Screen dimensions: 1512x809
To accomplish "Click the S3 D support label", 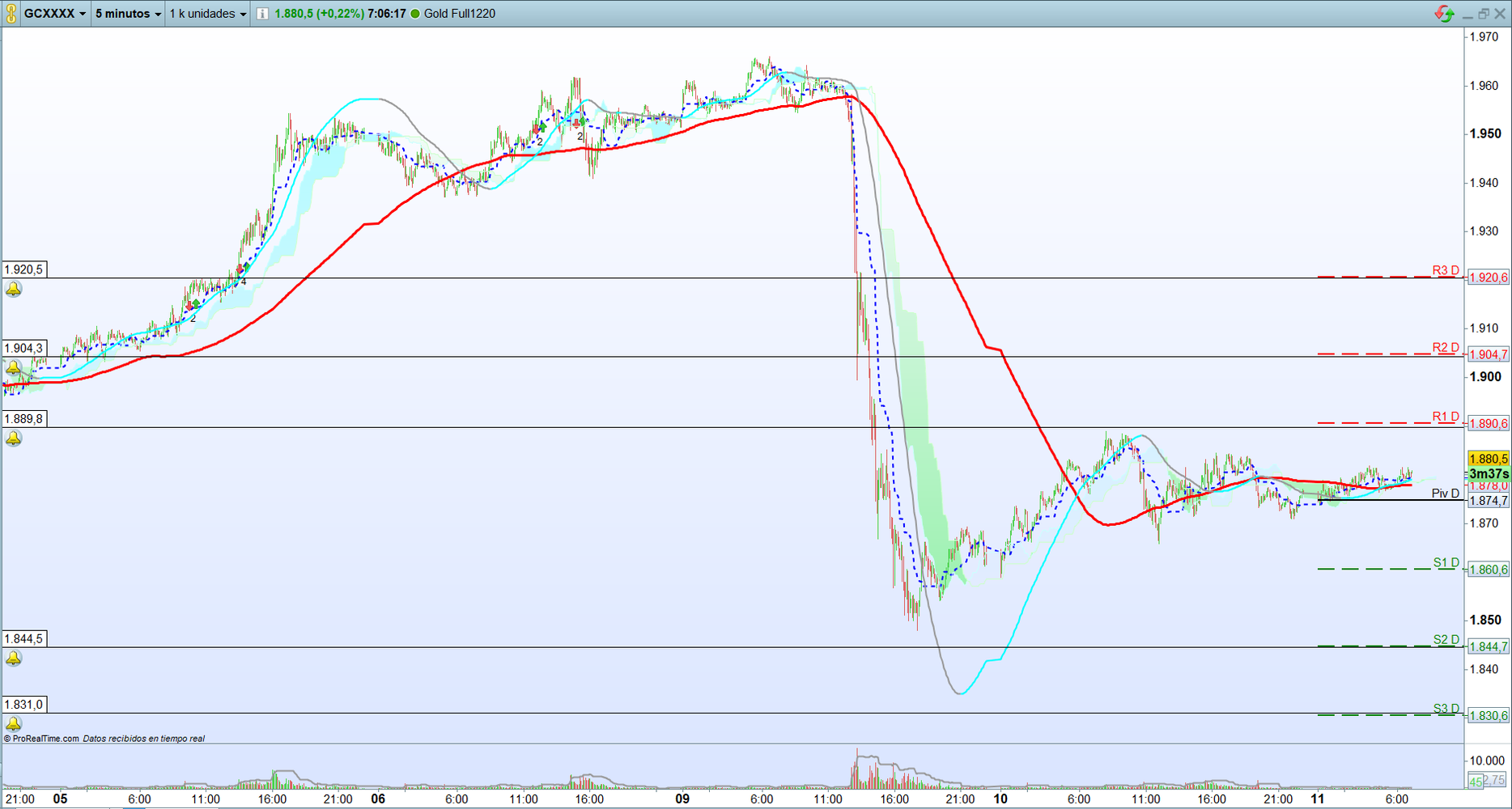I will pos(1446,709).
